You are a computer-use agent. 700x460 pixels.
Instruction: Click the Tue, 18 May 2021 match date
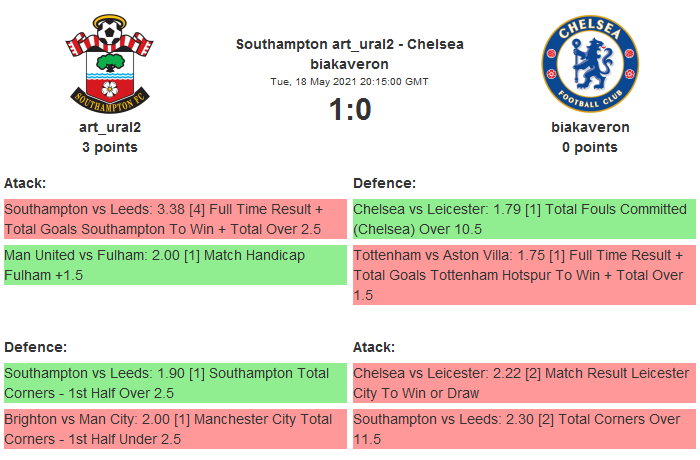coord(350,82)
